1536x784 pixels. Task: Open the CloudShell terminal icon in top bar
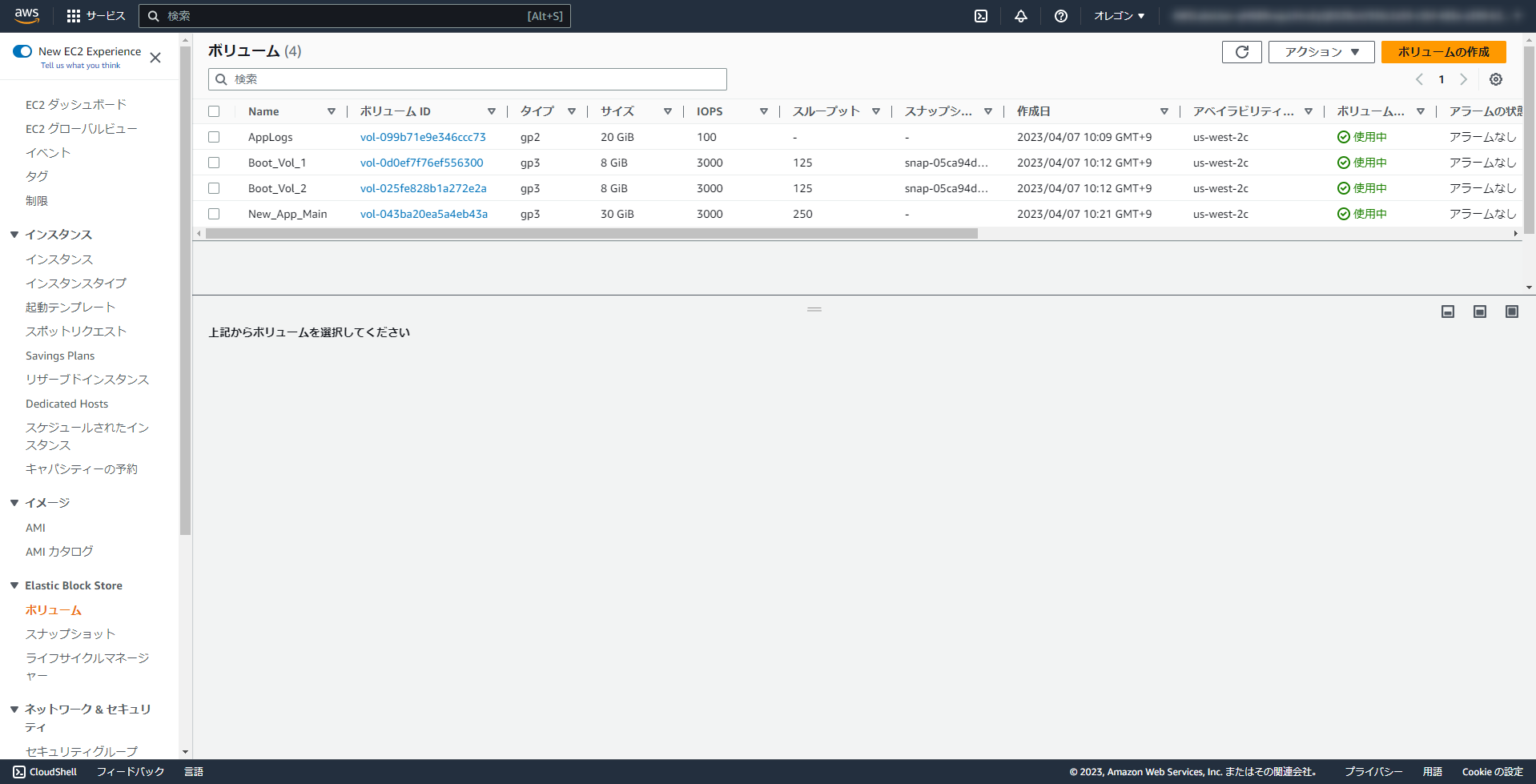(x=980, y=15)
